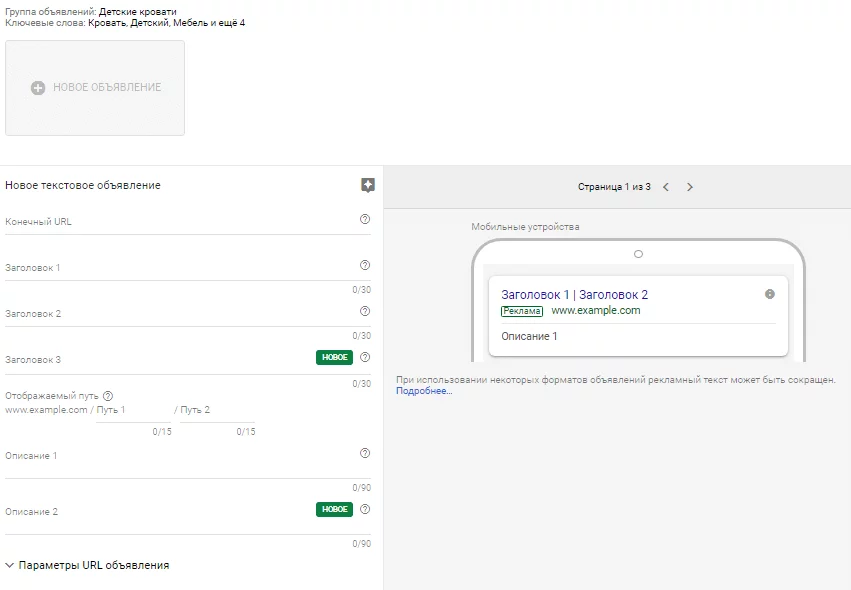Click НОВОЕ badge next to Описание 2
Image resolution: width=851 pixels, height=590 pixels.
(334, 509)
